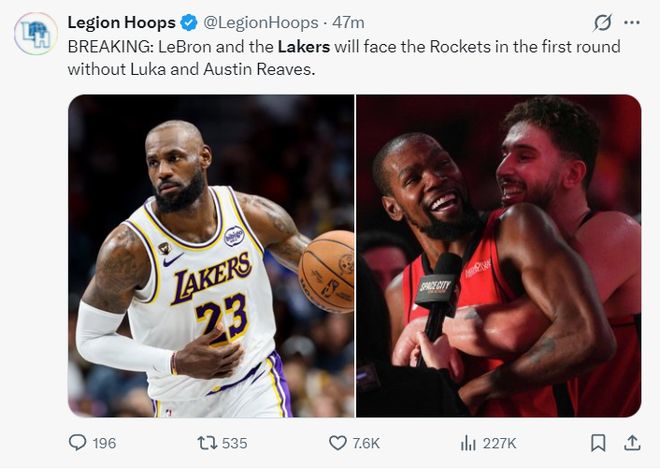Image resolution: width=660 pixels, height=468 pixels.
Task: Click the 7.6K likes count
Action: tap(366, 442)
